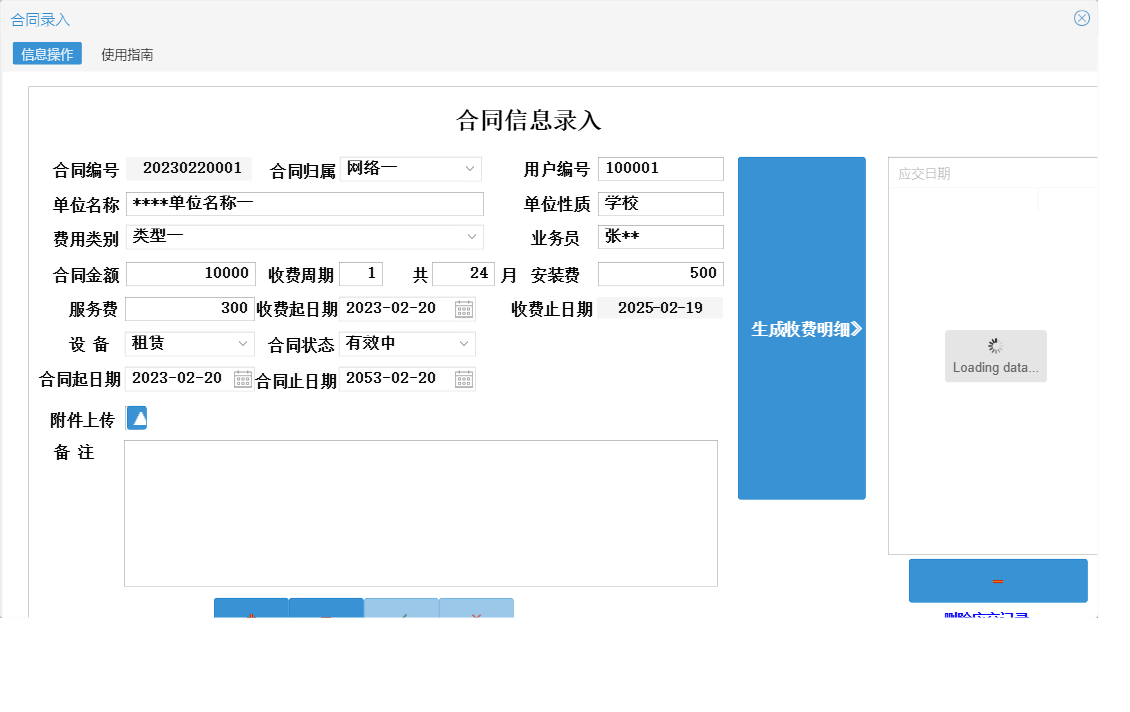This screenshot has height=712, width=1130.
Task: Click the 附件上传 file upload icon
Action: (137, 418)
